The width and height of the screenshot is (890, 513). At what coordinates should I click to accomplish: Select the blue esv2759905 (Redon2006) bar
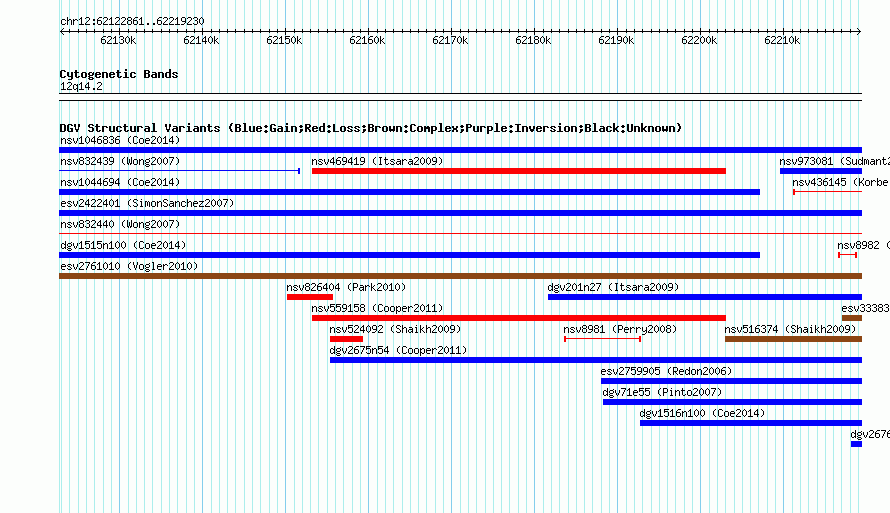732,381
